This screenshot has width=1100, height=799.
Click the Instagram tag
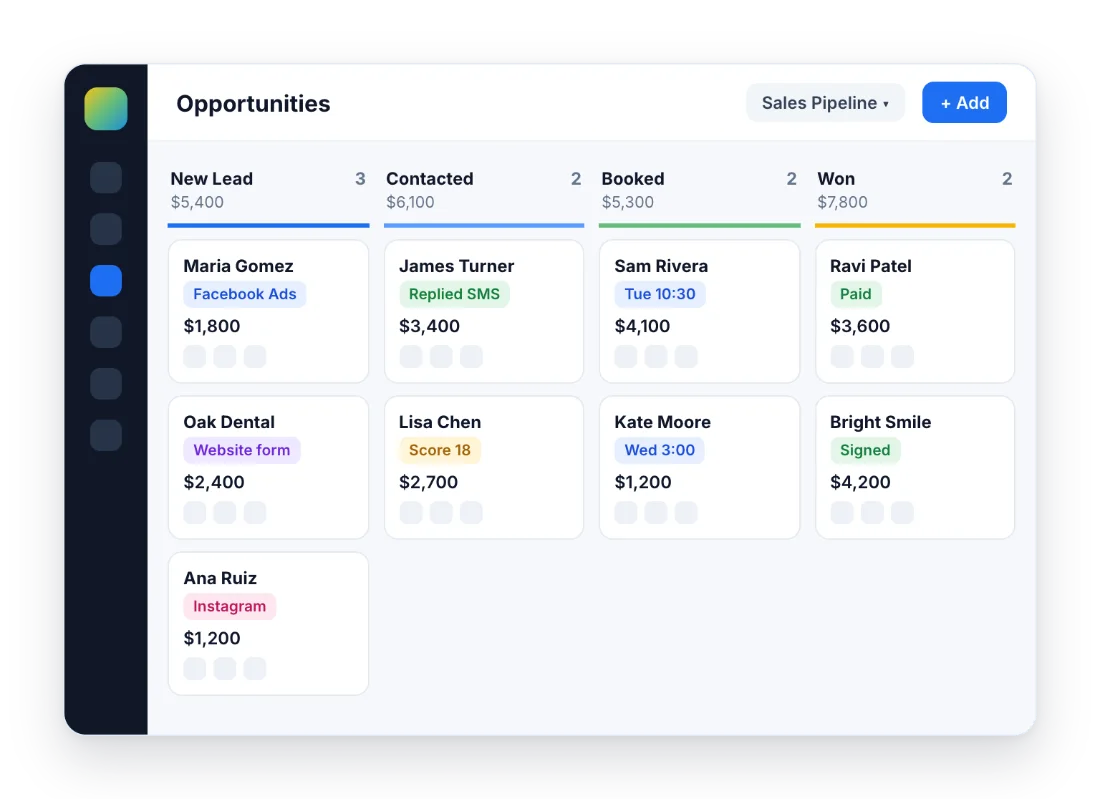click(x=230, y=606)
